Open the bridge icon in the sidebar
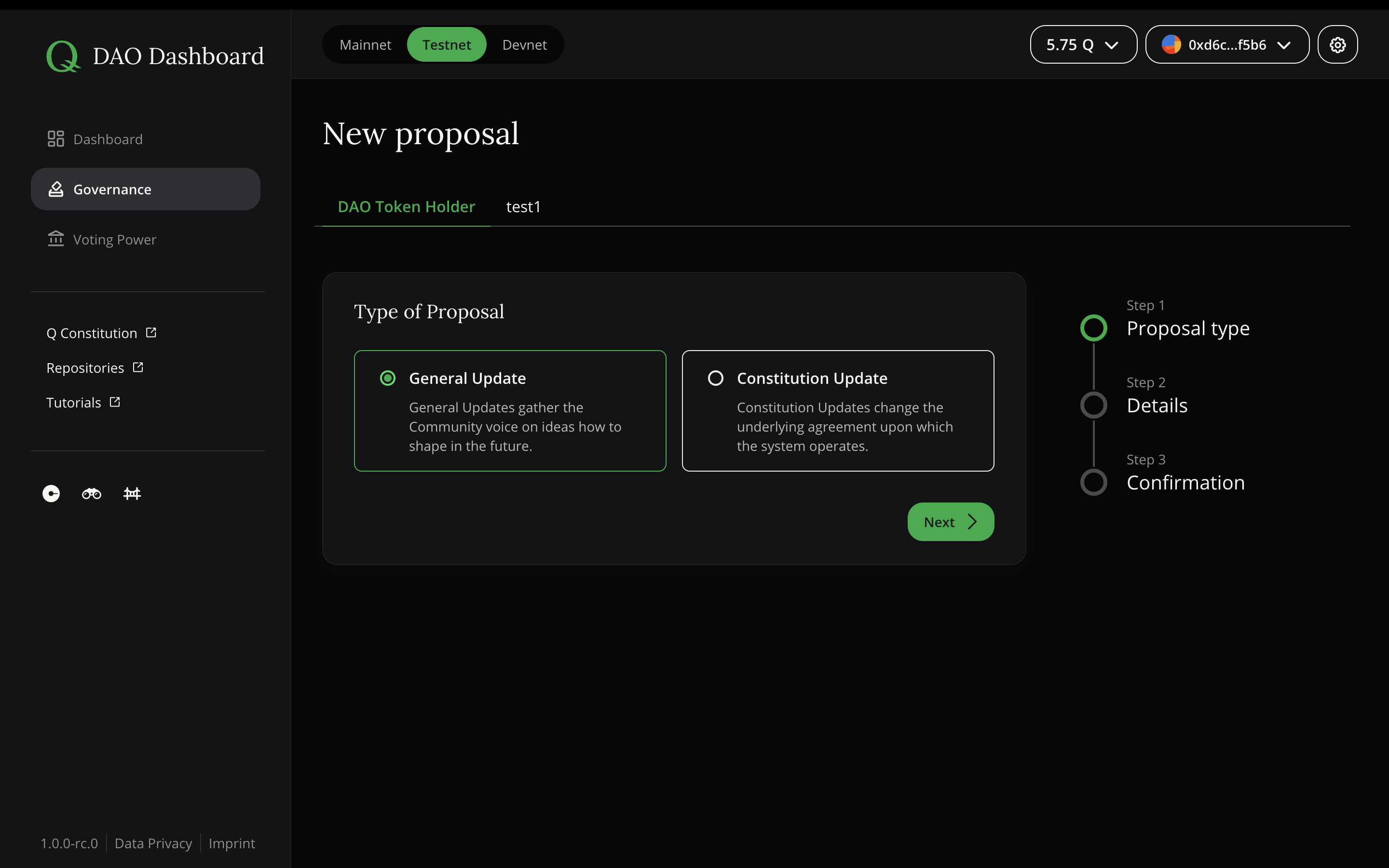The height and width of the screenshot is (868, 1389). coord(132,493)
